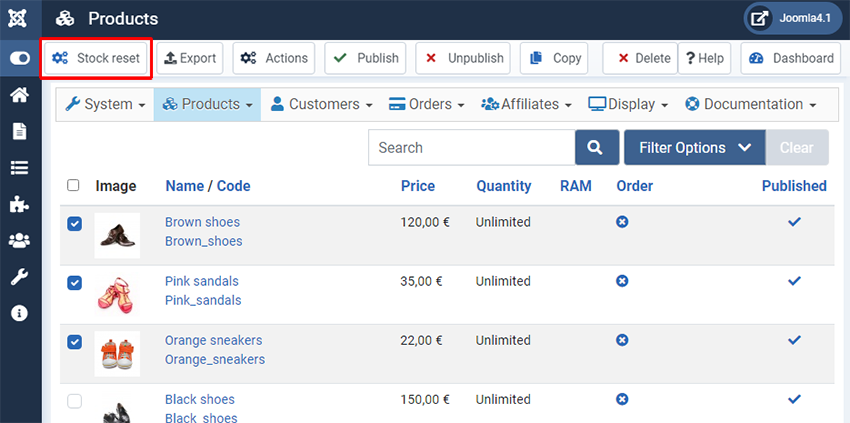The image size is (850, 423).
Task: Sort by the Published column header
Action: tap(794, 186)
